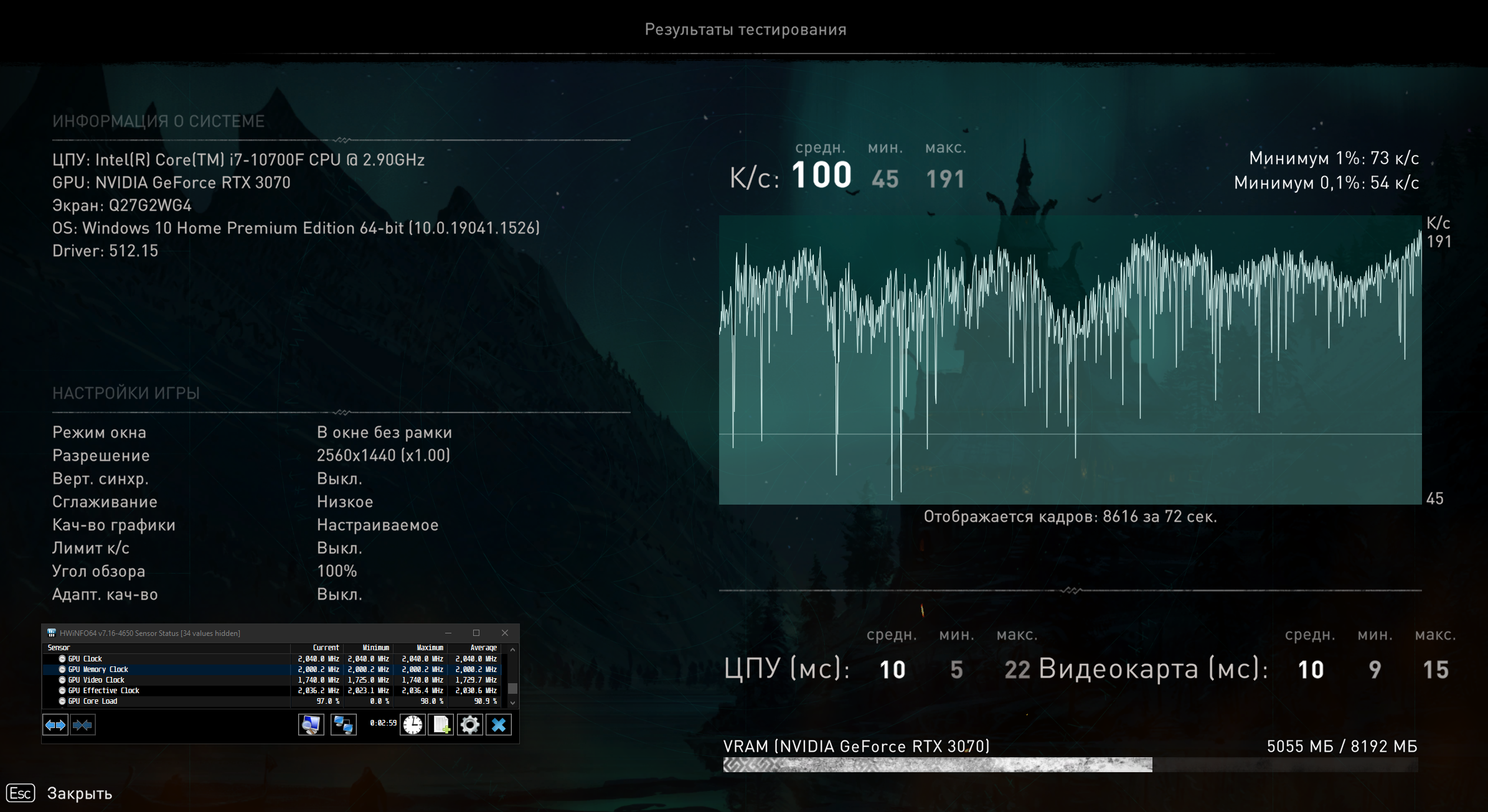This screenshot has width=1488, height=812.
Task: Reset sensor timer with clock icon
Action: coord(413,725)
